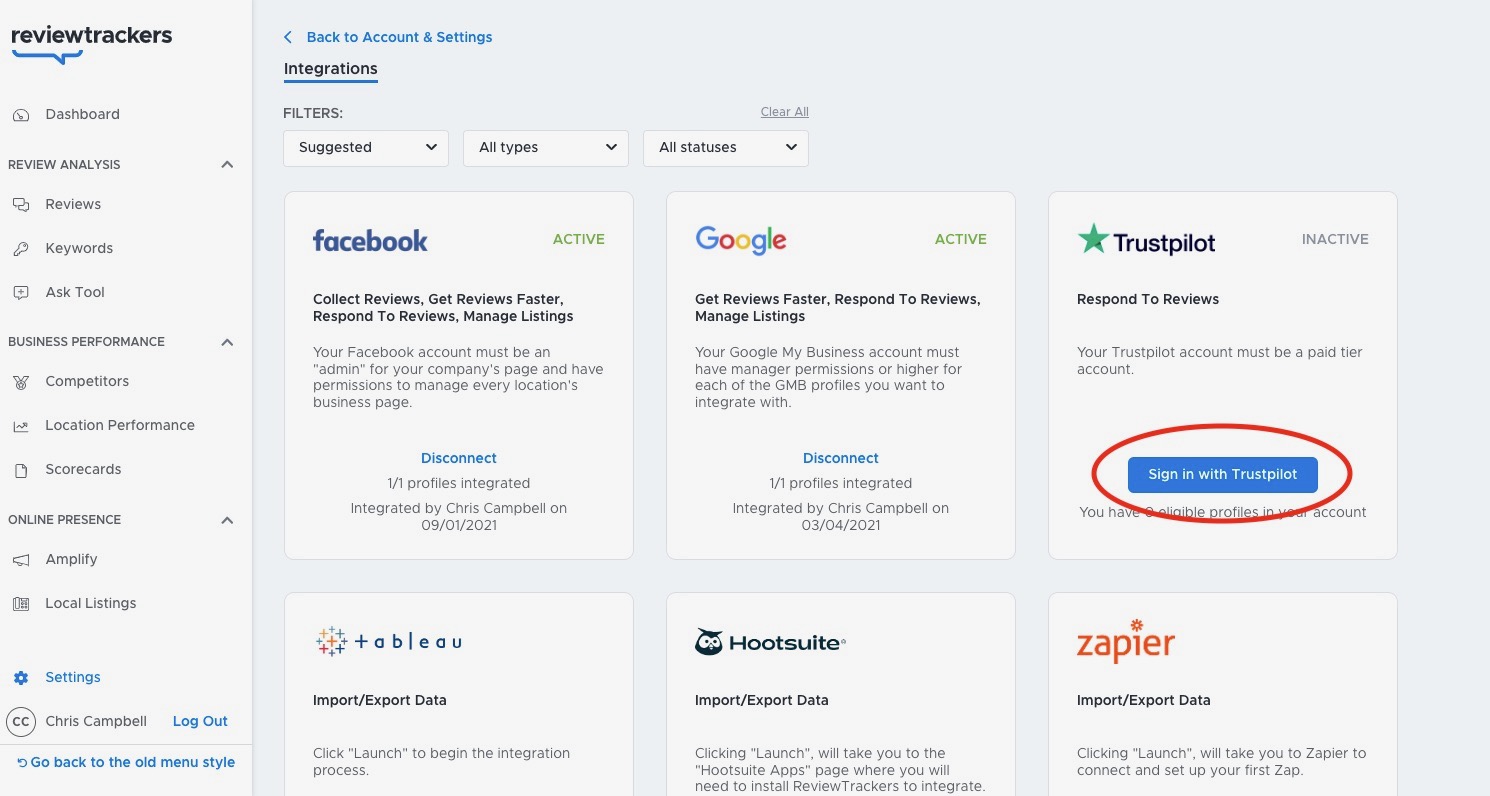Viewport: 1490px width, 796px height.
Task: Click the Settings gear icon
Action: (x=21, y=678)
